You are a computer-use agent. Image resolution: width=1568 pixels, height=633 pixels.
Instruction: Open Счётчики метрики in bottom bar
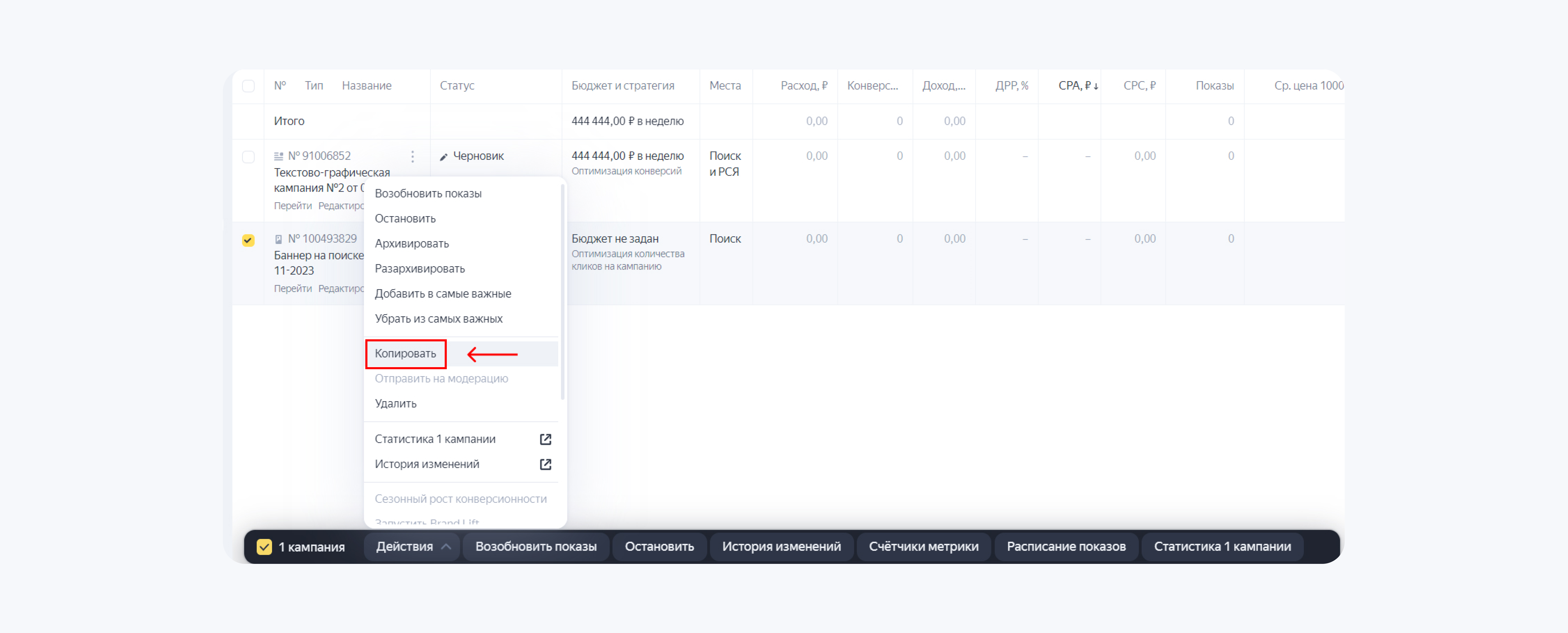tap(924, 547)
